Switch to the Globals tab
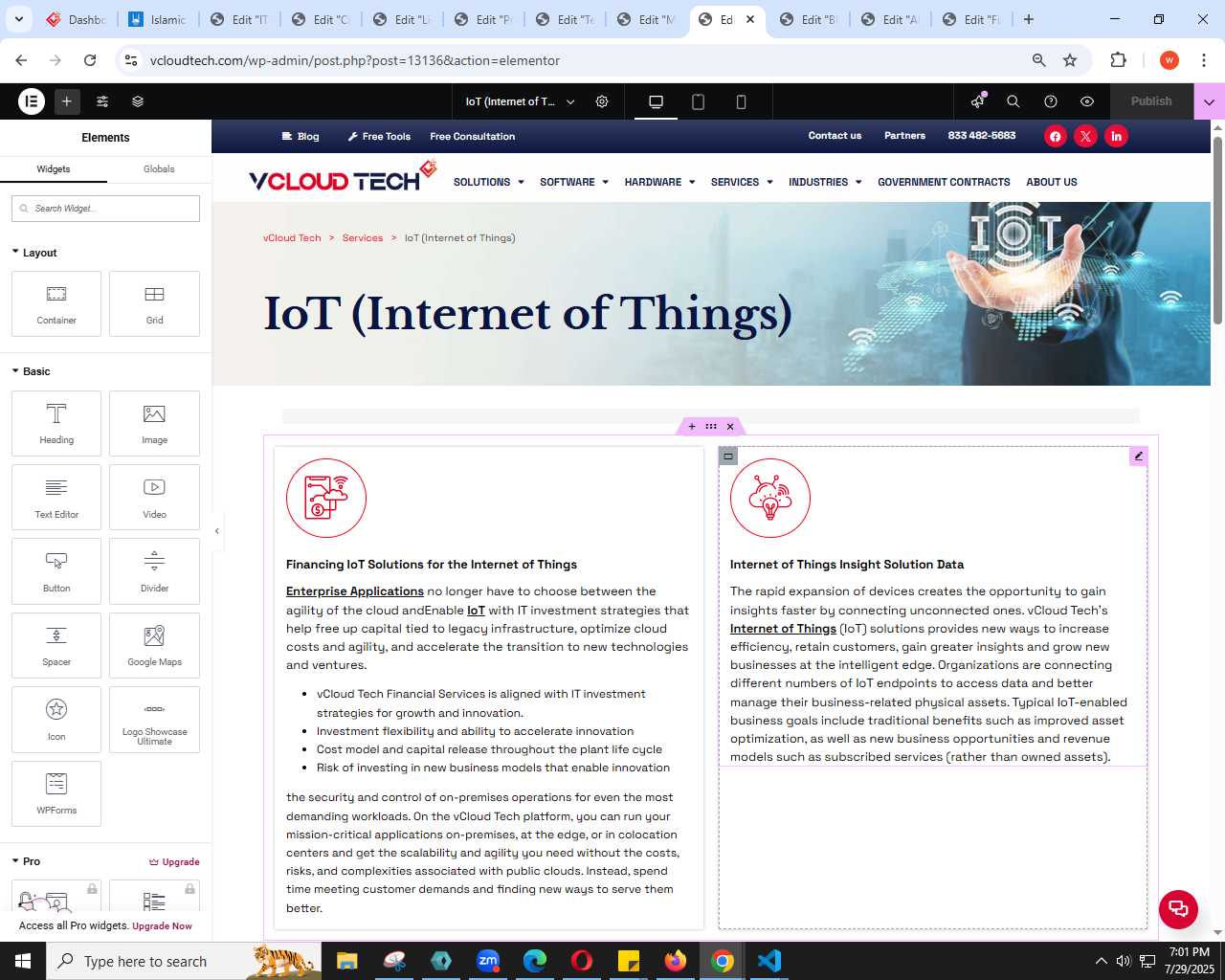1225x980 pixels. [x=159, y=169]
